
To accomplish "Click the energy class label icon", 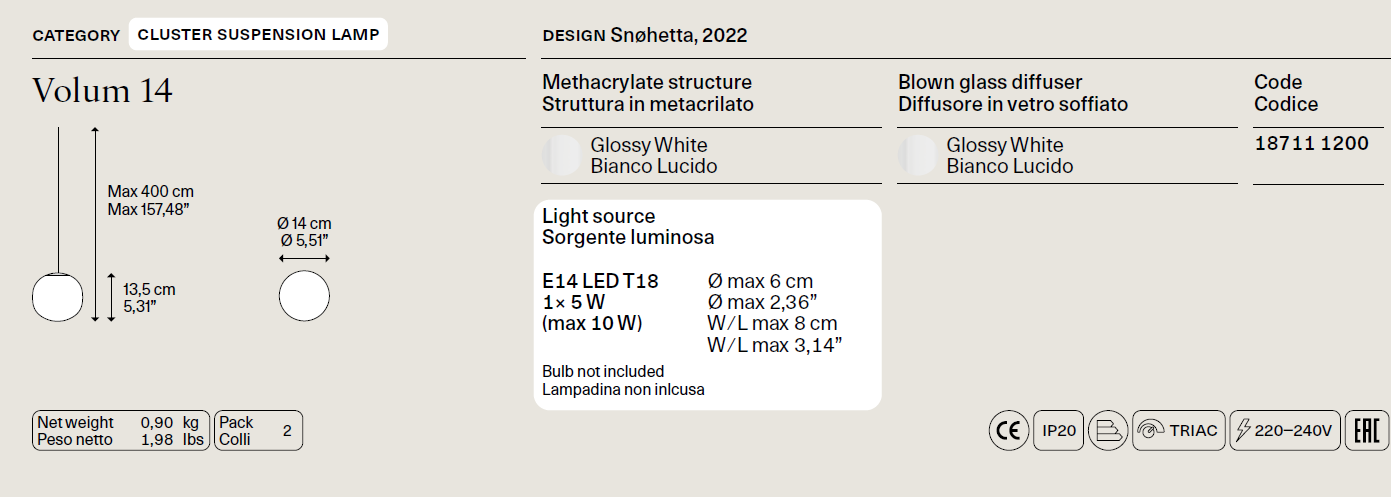I will coord(1108,431).
